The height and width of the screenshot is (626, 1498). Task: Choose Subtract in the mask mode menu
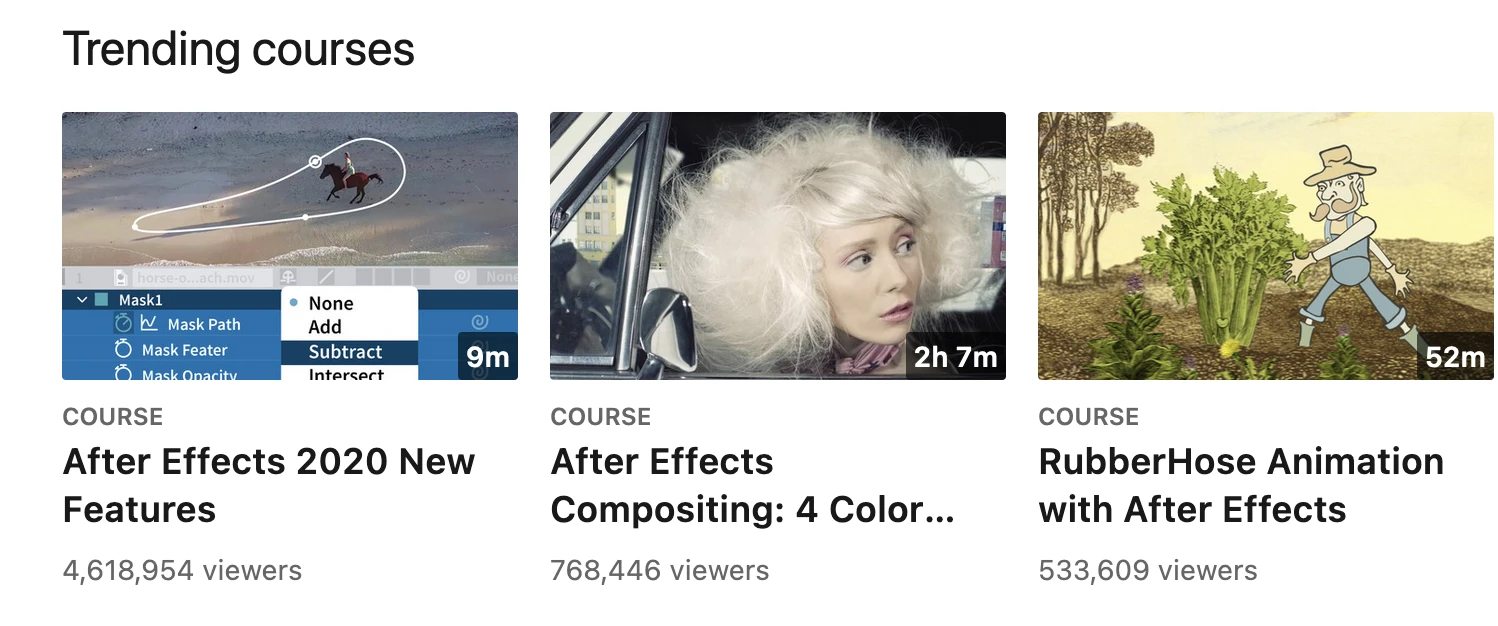coord(345,352)
